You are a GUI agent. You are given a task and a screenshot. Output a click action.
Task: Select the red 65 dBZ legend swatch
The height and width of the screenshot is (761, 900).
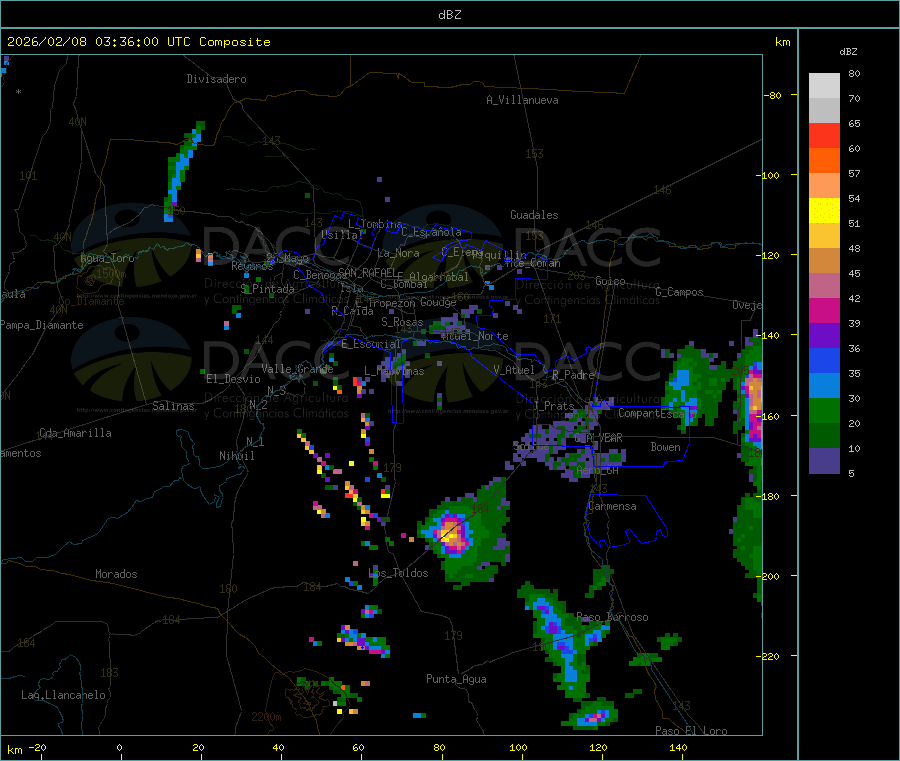click(x=824, y=135)
